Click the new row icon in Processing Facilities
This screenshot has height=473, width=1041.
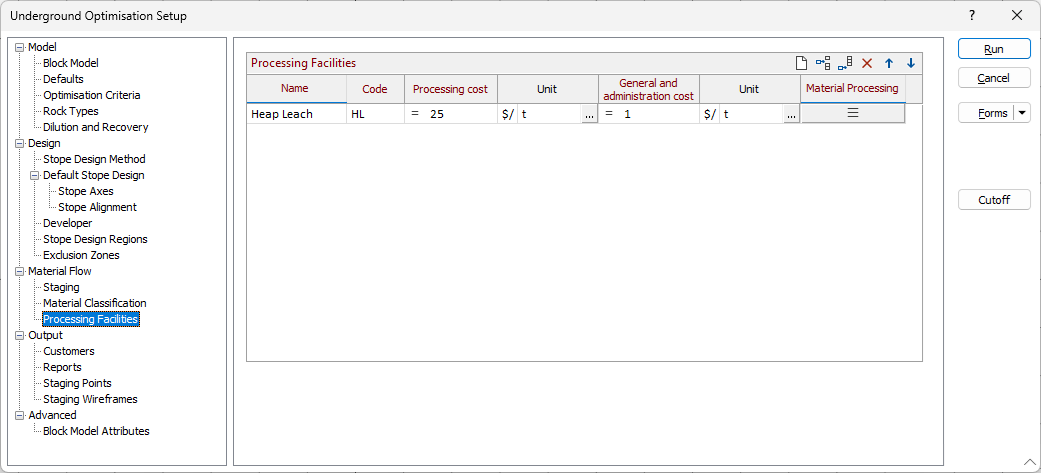tap(801, 63)
